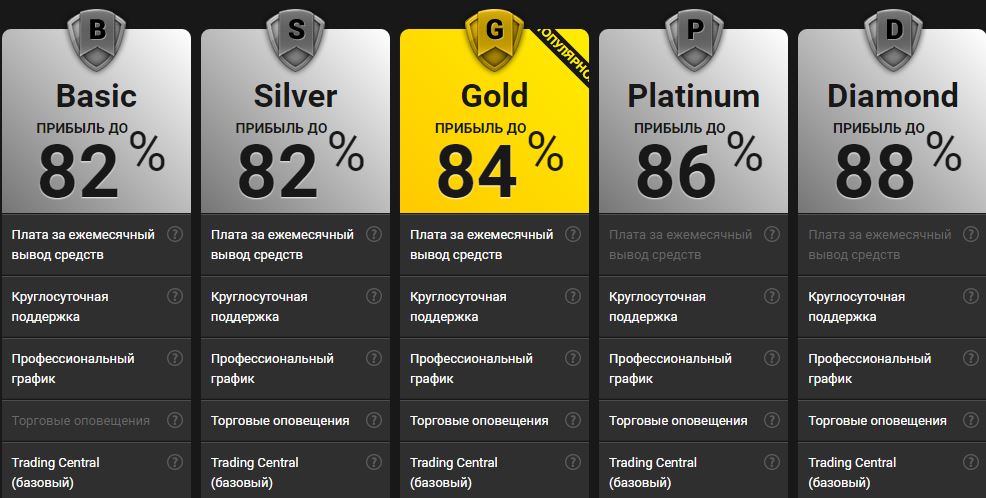Open help icon for Diamond Trading Central
Image resolution: width=986 pixels, height=498 pixels.
(x=971, y=462)
